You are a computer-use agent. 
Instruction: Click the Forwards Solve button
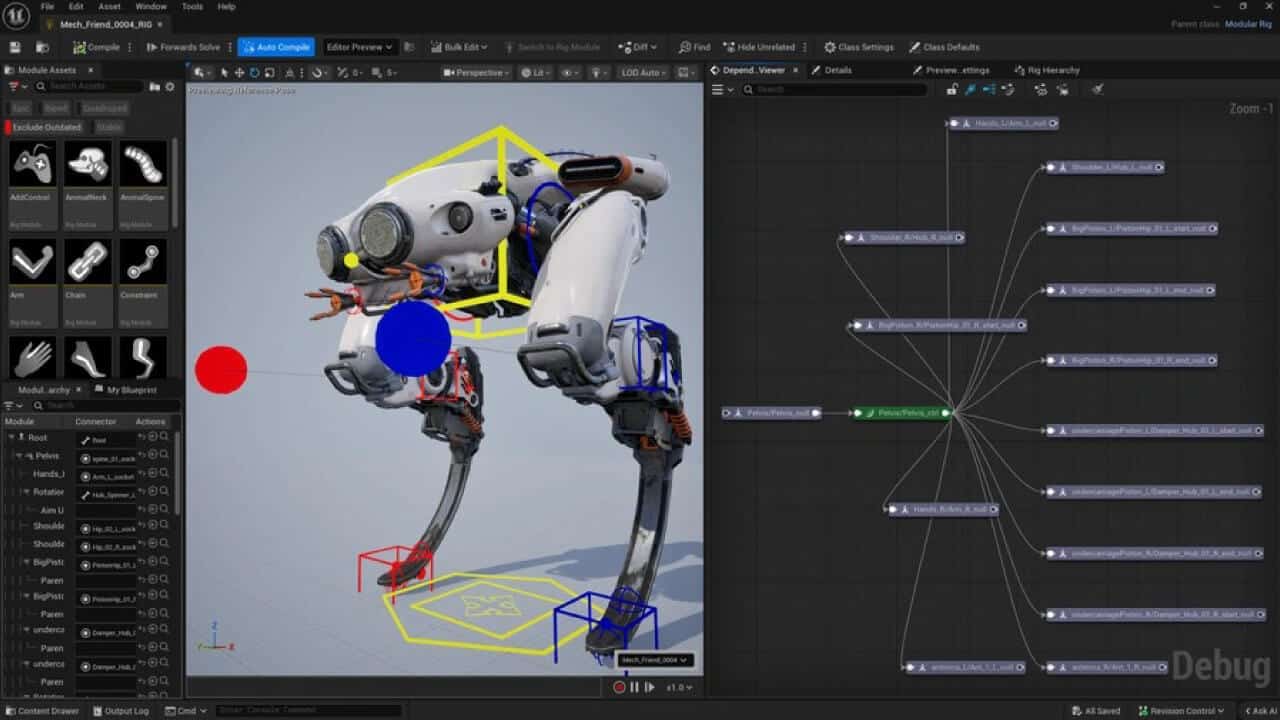[x=183, y=47]
